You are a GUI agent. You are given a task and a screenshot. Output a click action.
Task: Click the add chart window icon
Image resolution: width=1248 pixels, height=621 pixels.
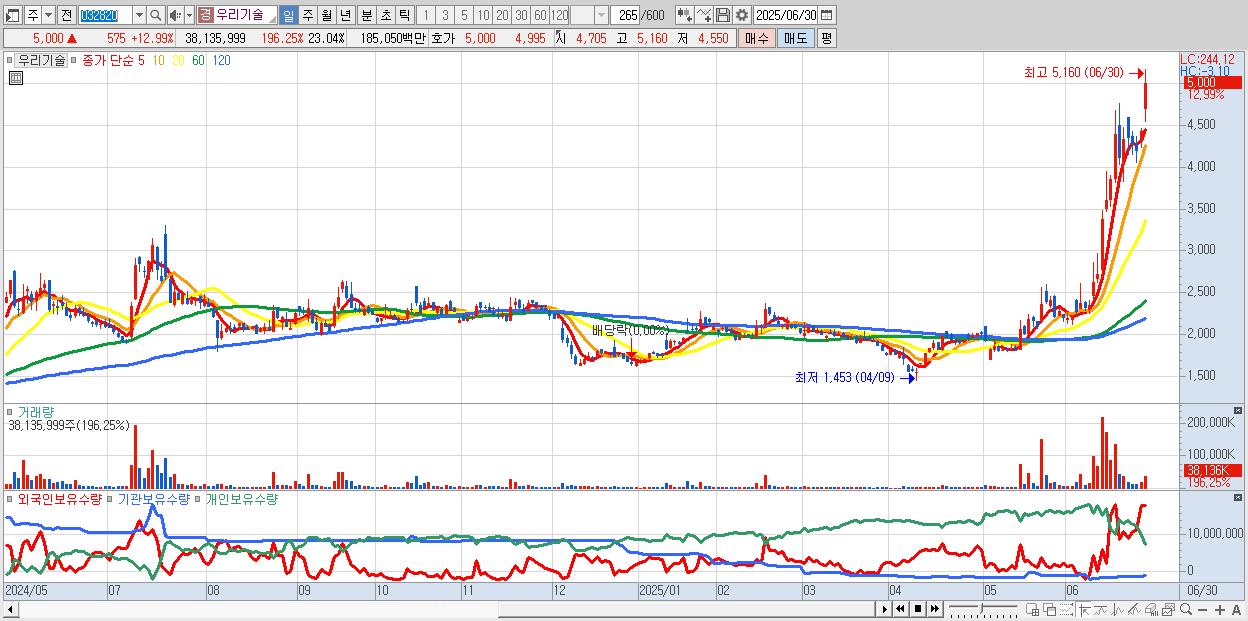pos(1032,609)
